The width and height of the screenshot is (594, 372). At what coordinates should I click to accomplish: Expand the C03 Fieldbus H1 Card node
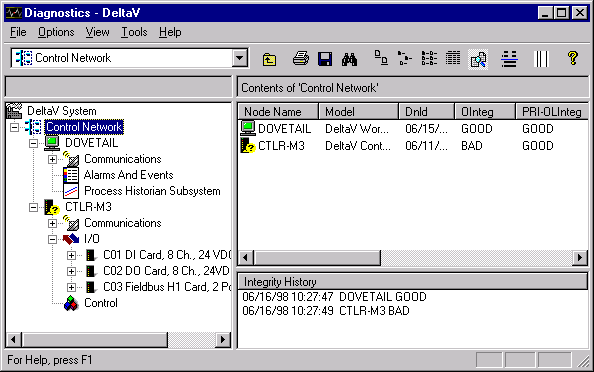(71, 287)
